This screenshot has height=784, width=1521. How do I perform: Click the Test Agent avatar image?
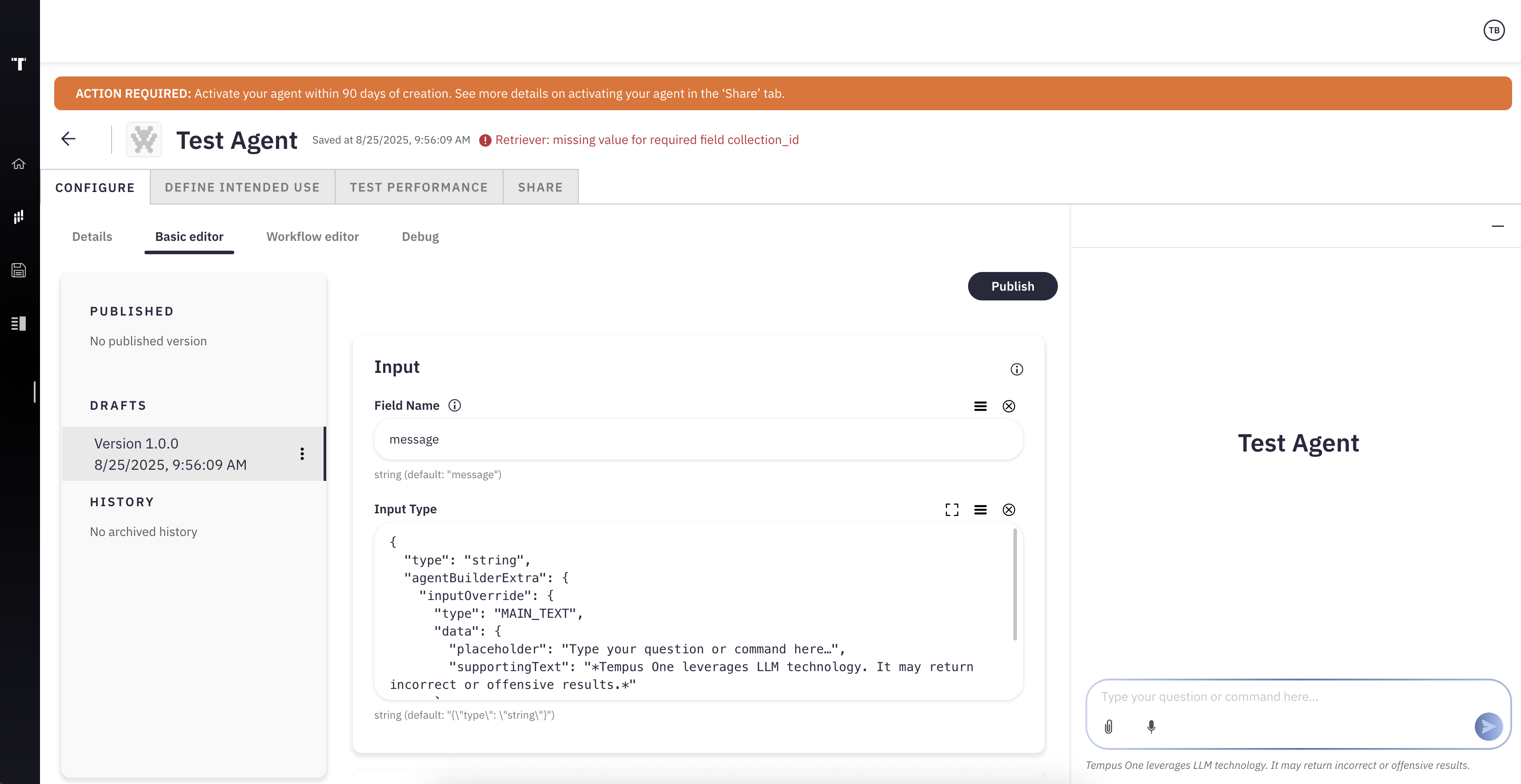coord(144,140)
